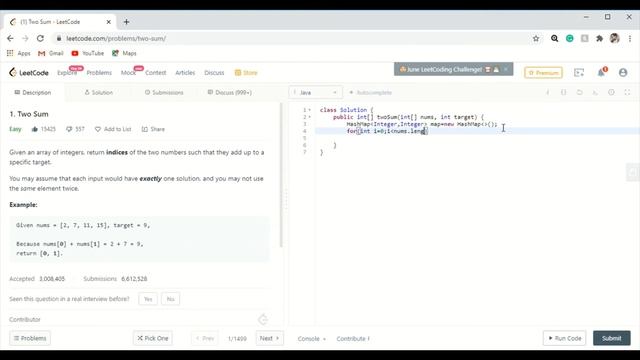Answer No to seen in interview
The image size is (640, 360).
point(171,299)
